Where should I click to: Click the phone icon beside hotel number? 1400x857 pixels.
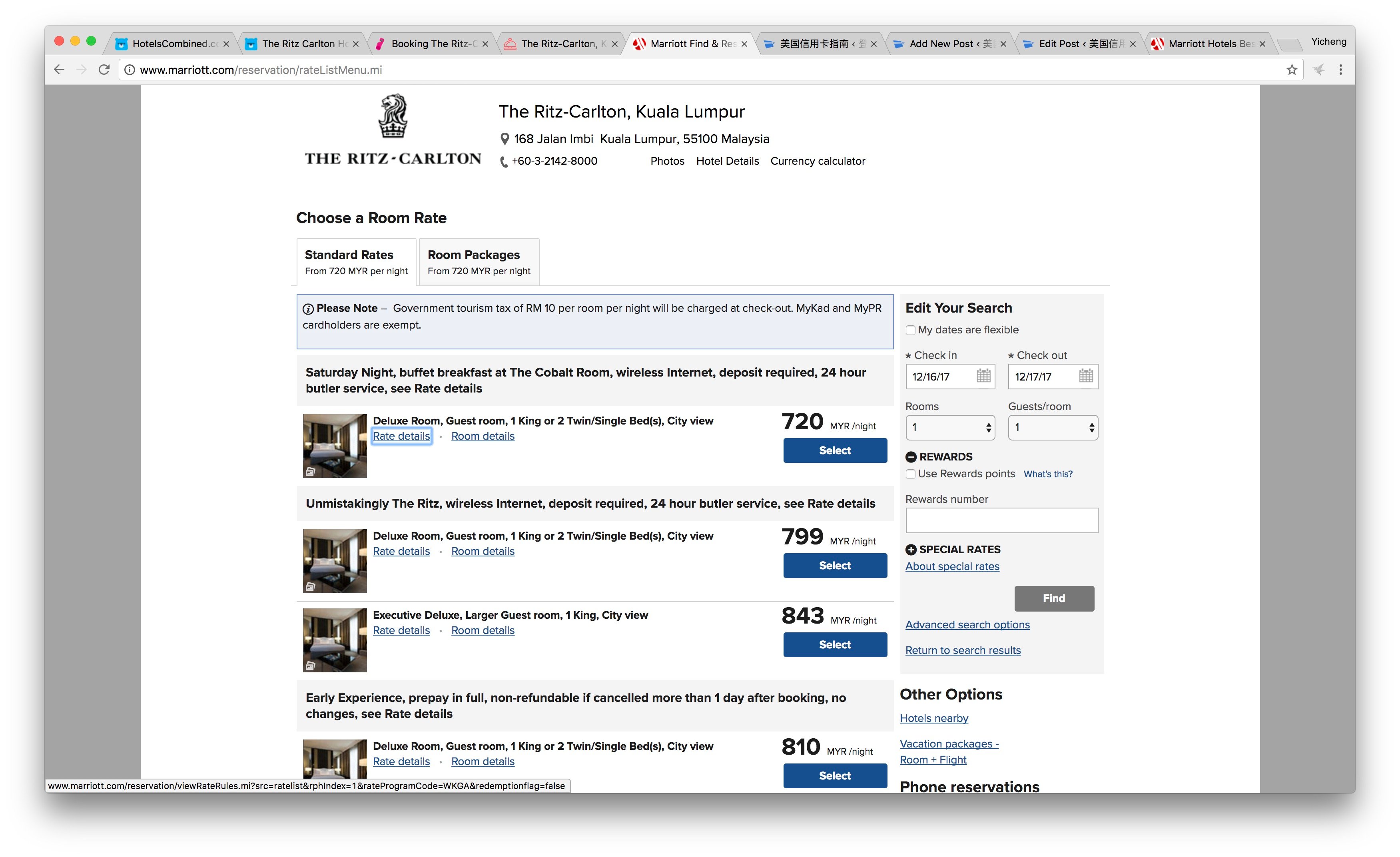tap(503, 162)
